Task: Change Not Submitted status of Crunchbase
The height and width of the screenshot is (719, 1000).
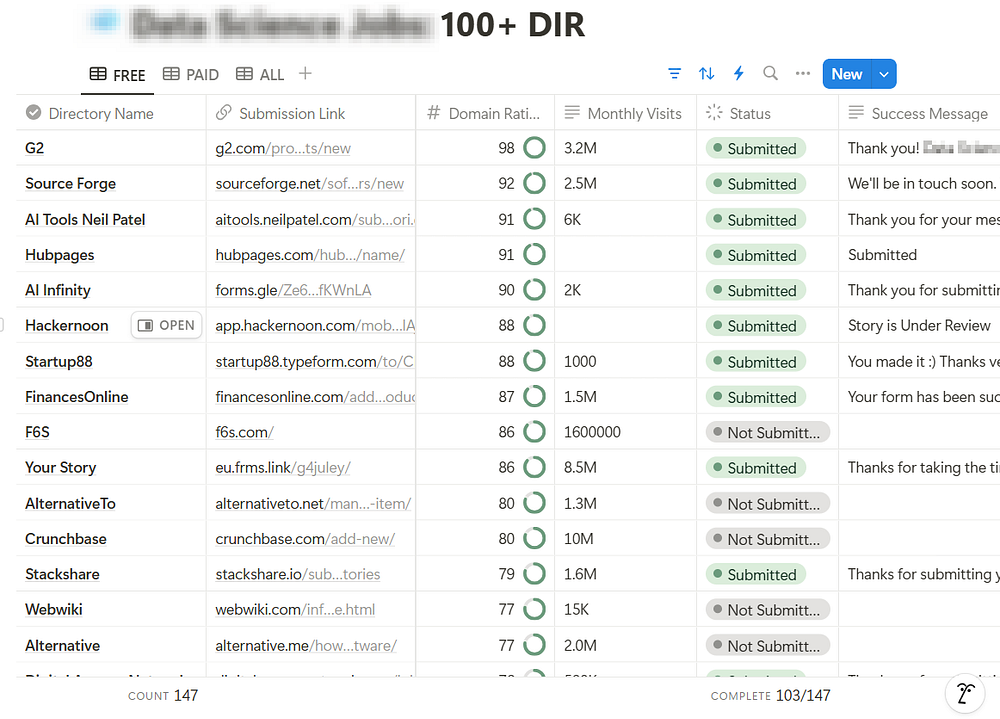Action: pos(768,539)
